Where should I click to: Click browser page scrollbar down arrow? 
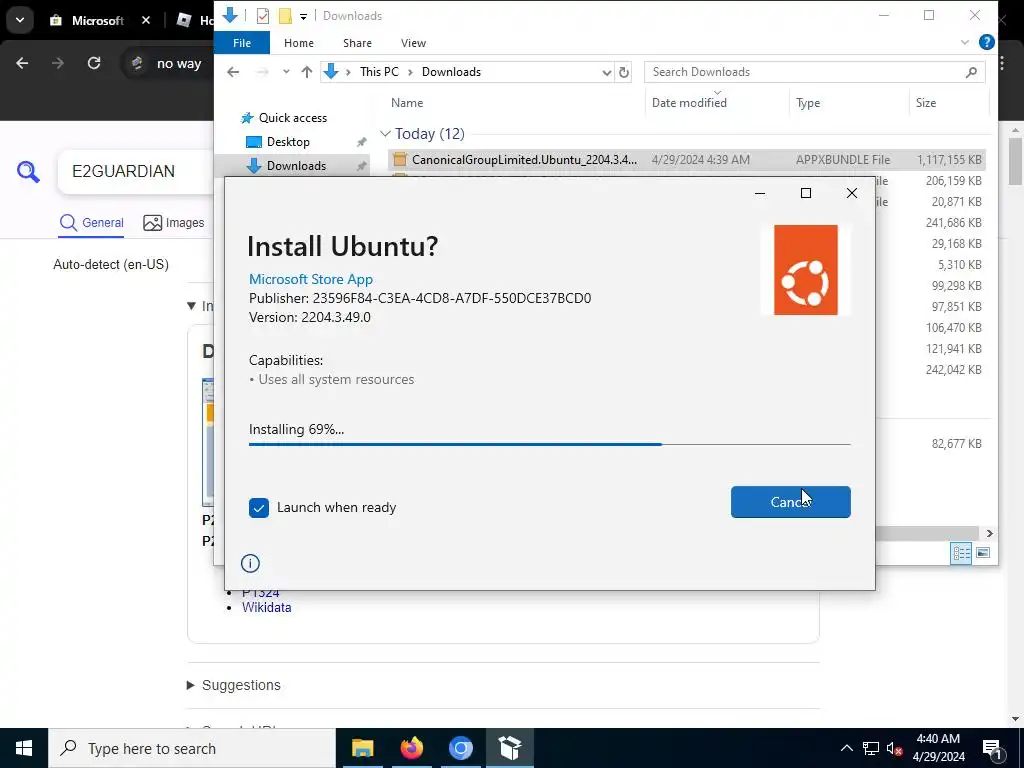pyautogui.click(x=1016, y=719)
